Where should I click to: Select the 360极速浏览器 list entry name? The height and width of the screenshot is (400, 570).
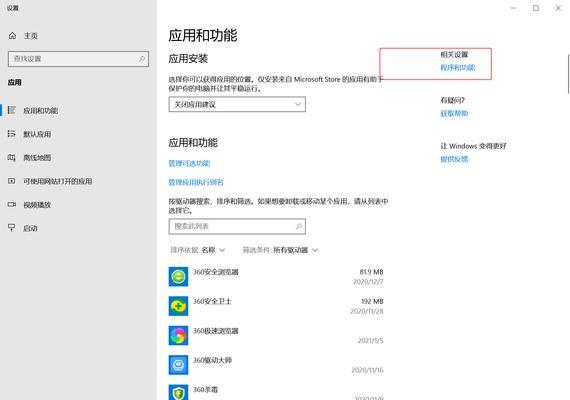216,331
